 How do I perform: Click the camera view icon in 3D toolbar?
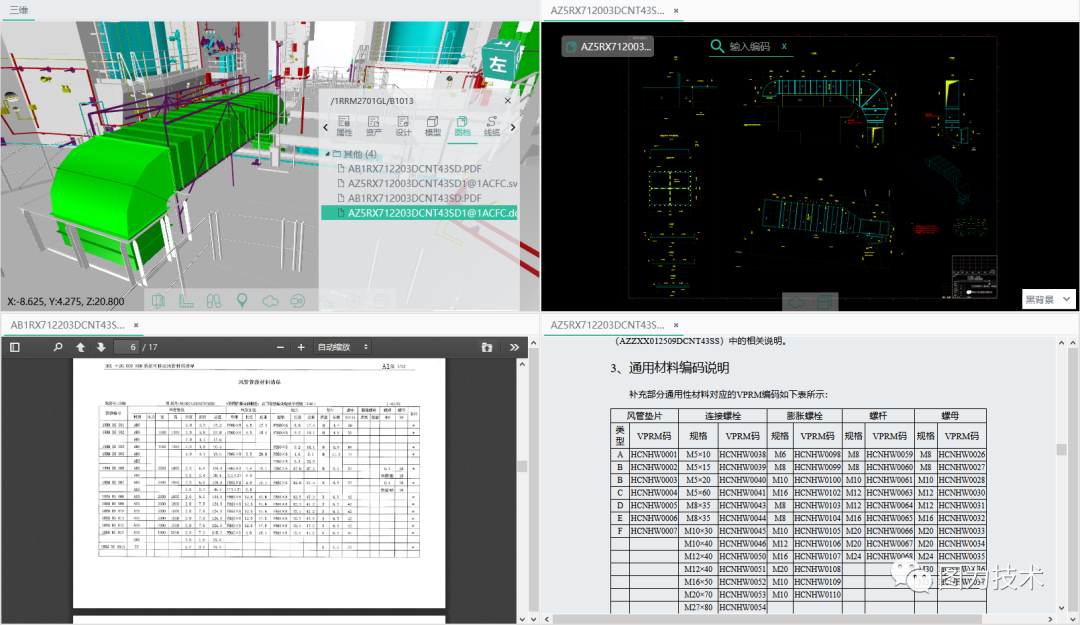point(298,301)
